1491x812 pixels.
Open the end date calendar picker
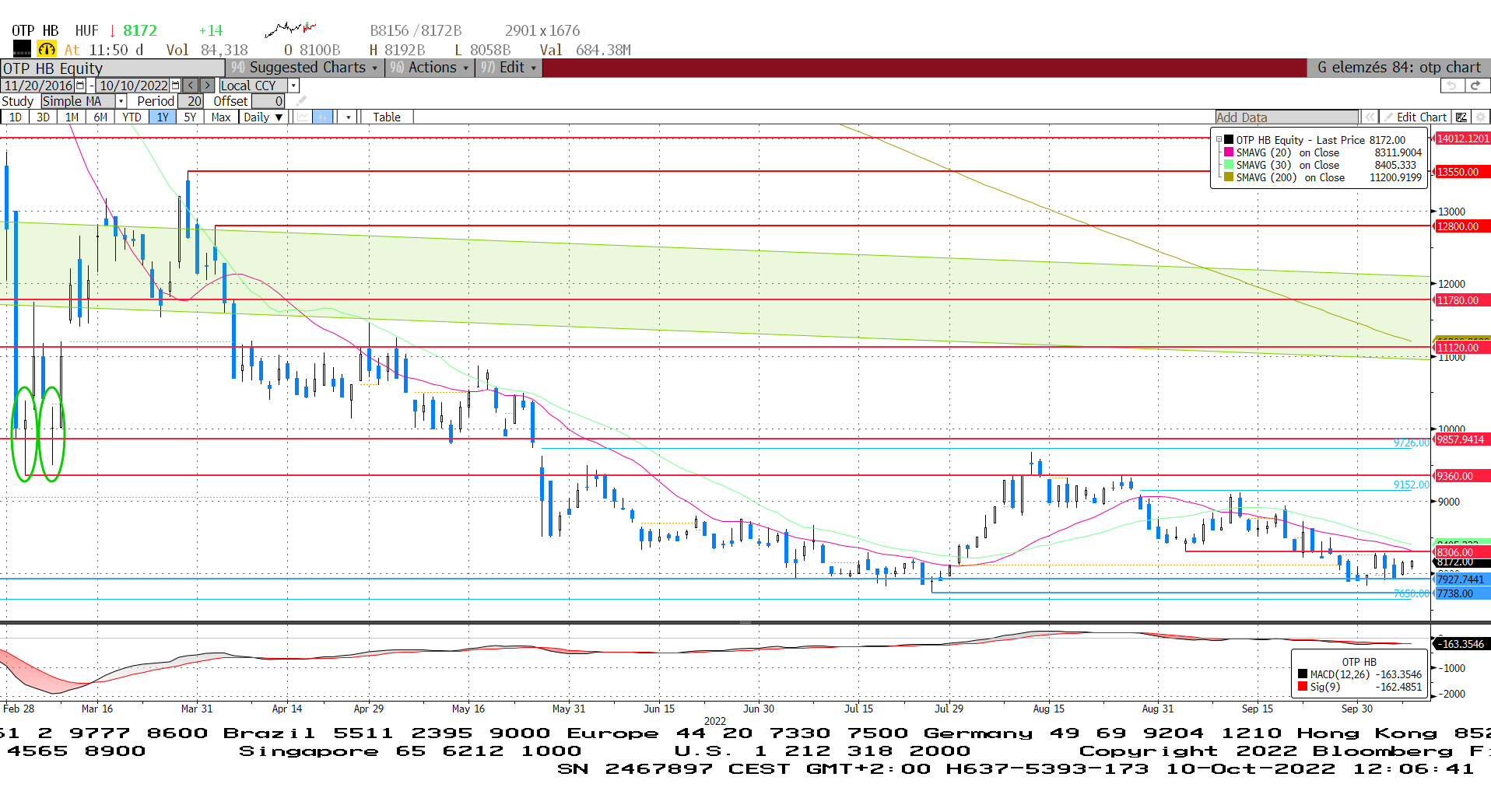(175, 86)
